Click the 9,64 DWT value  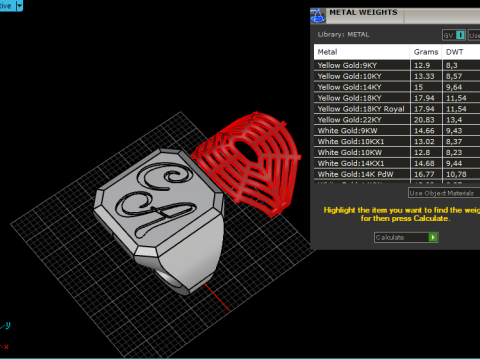coord(454,87)
